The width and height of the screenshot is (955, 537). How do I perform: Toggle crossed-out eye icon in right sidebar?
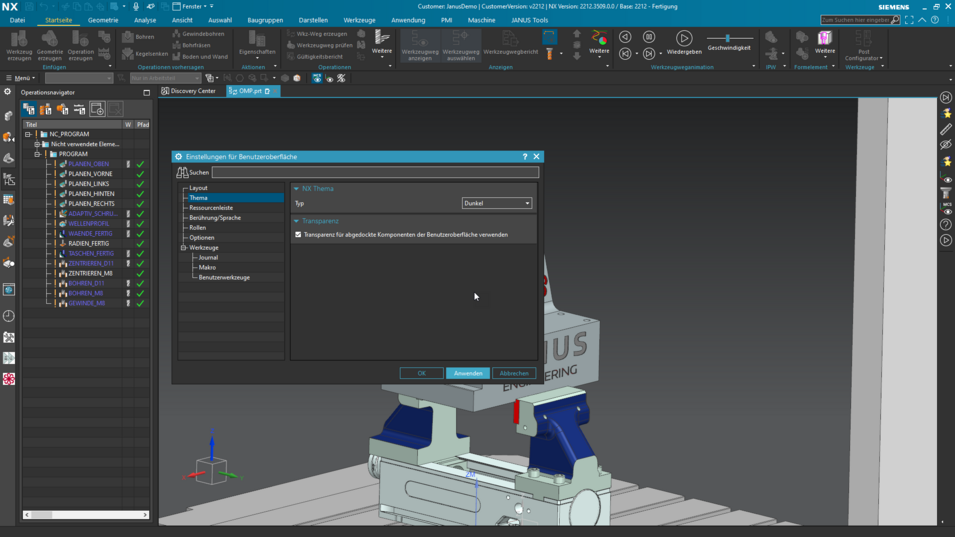946,145
